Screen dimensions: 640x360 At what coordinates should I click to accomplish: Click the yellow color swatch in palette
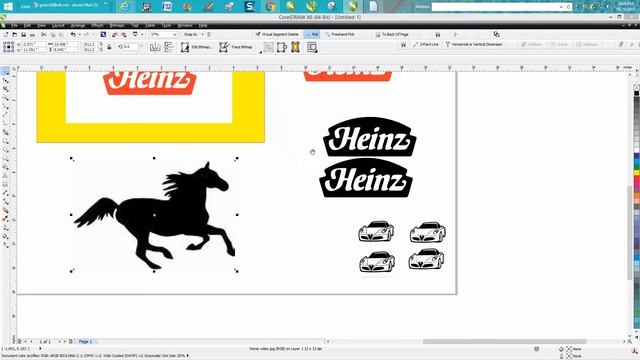636,173
